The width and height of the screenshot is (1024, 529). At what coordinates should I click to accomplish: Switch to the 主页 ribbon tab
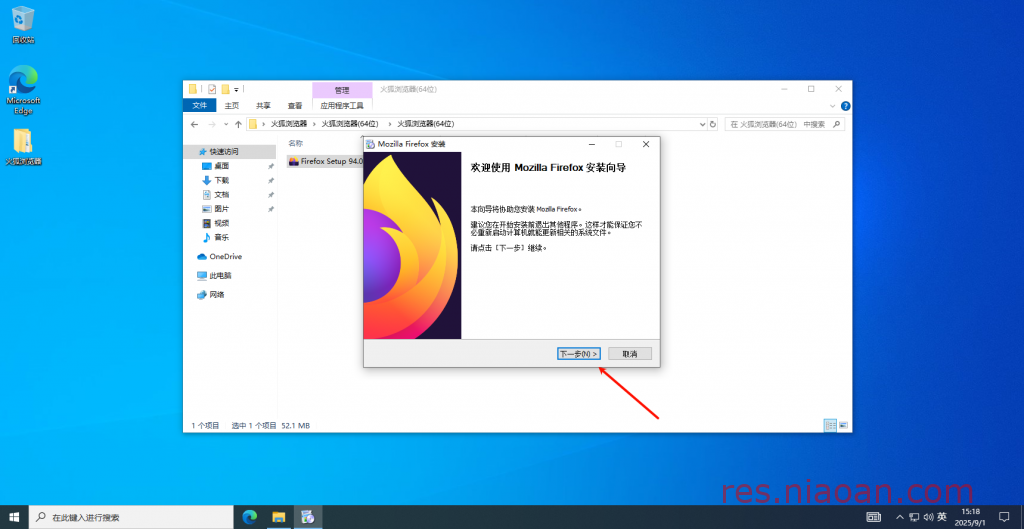(232, 105)
